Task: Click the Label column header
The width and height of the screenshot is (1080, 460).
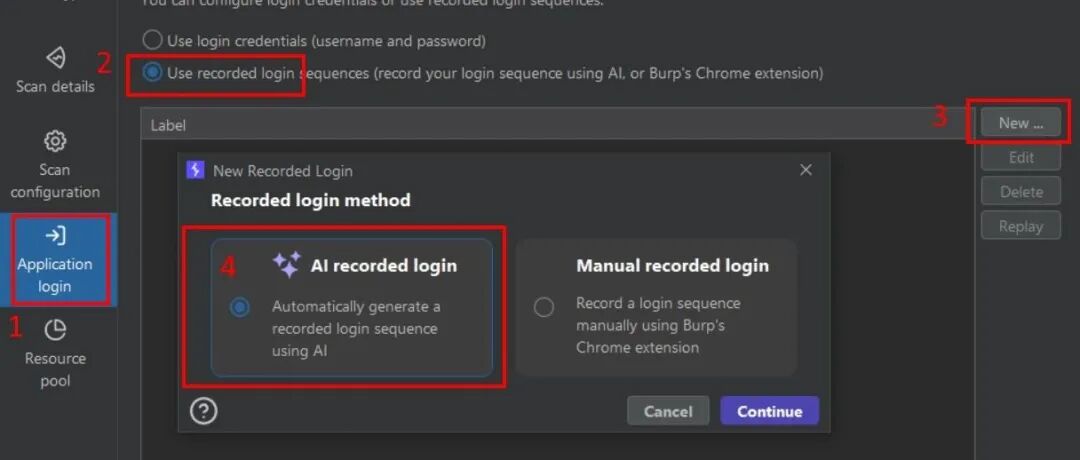Action: point(168,125)
